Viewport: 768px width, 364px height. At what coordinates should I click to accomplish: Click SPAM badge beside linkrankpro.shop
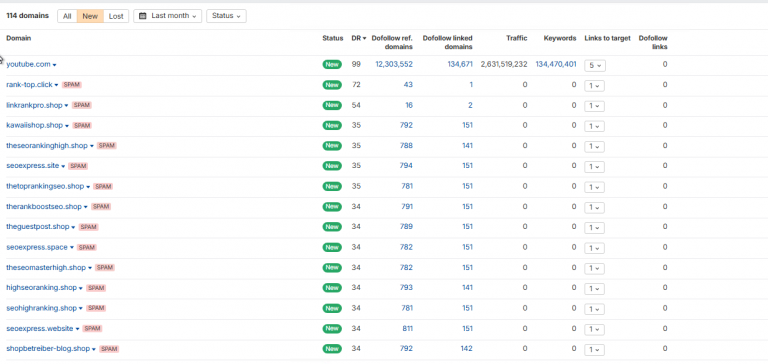(82, 105)
